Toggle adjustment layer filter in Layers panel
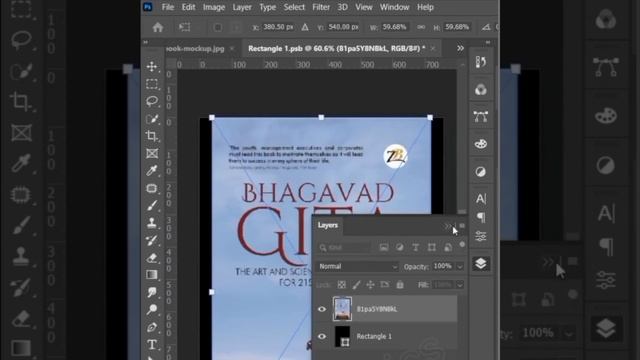The image size is (640, 360). tap(400, 247)
